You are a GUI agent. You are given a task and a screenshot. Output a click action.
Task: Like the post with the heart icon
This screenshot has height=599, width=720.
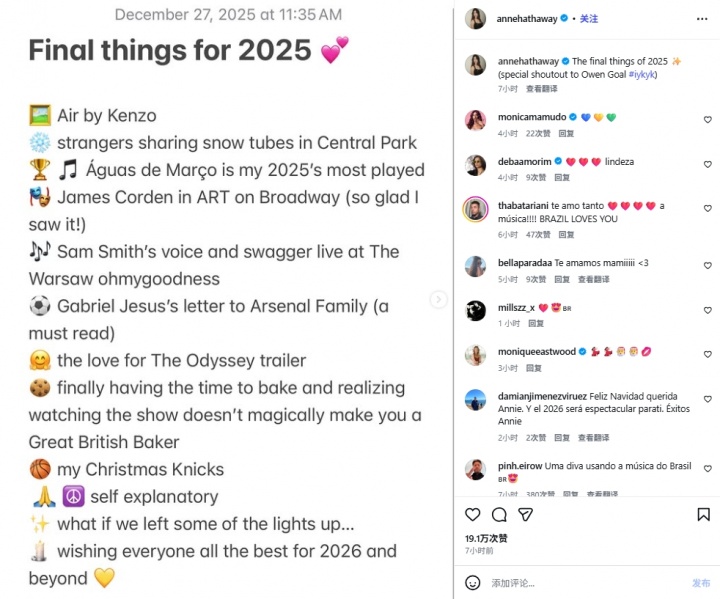tap(473, 515)
